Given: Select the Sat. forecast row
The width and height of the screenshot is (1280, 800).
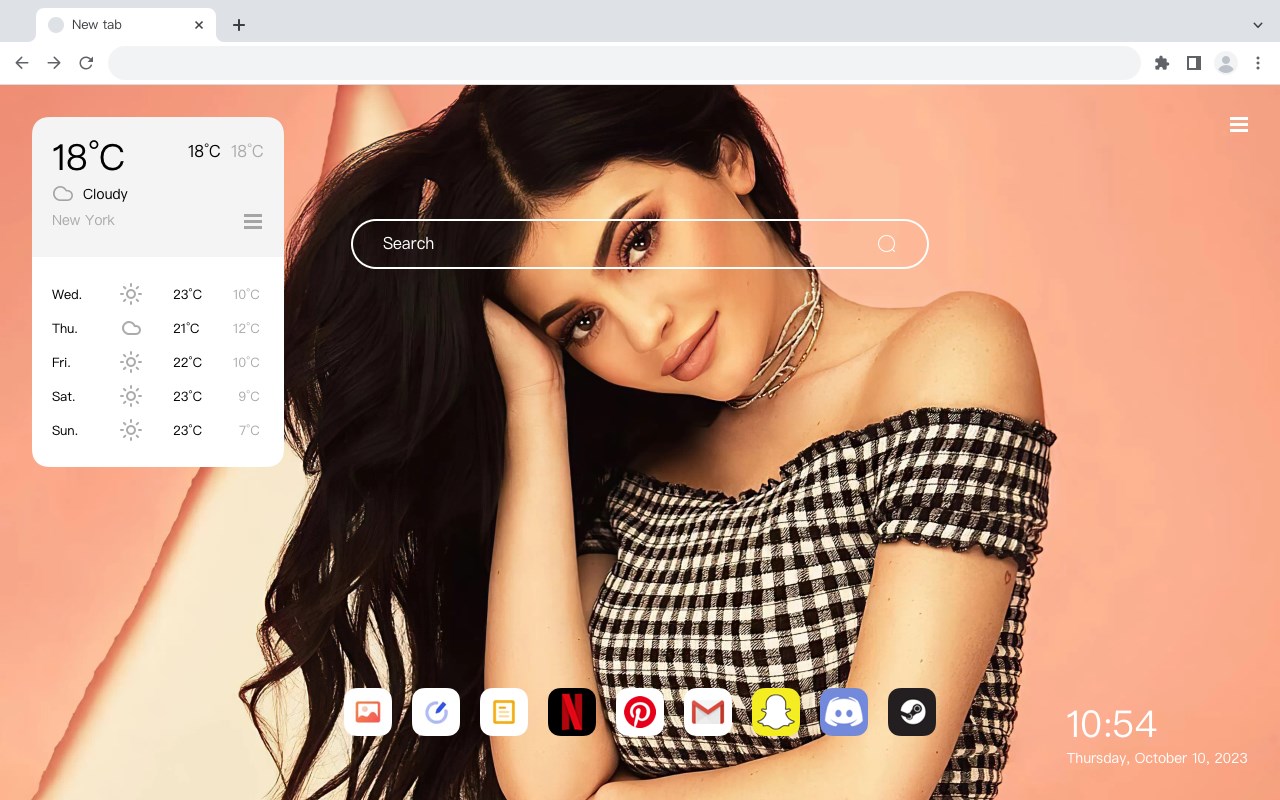Looking at the screenshot, I should coord(158,396).
